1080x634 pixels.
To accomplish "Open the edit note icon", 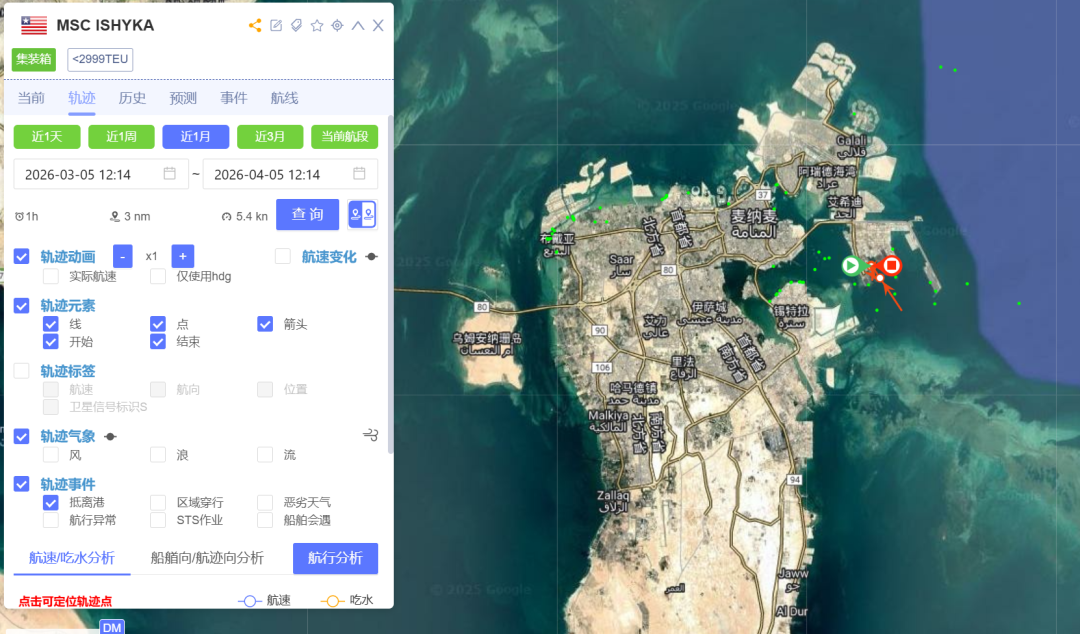I will [276, 26].
